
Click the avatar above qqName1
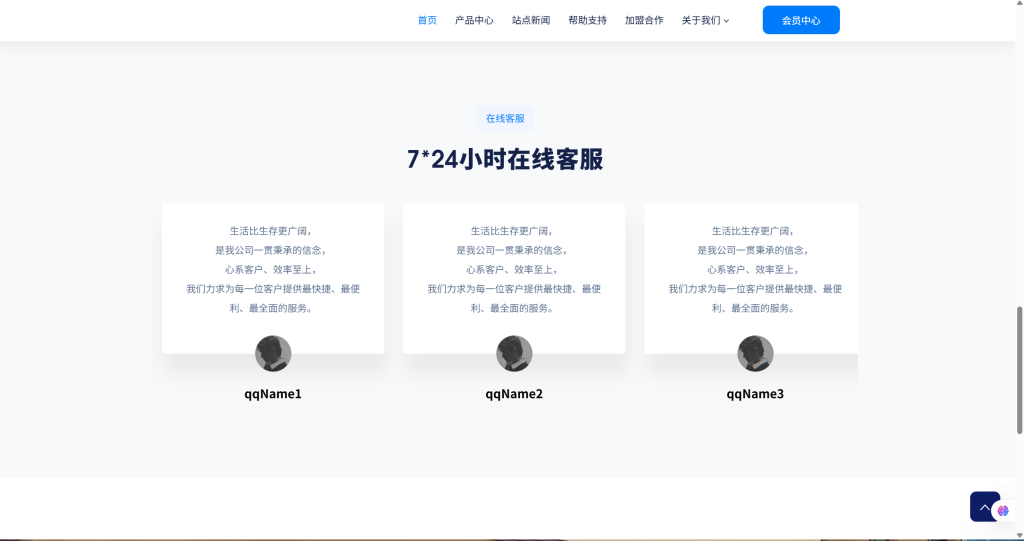coord(273,353)
